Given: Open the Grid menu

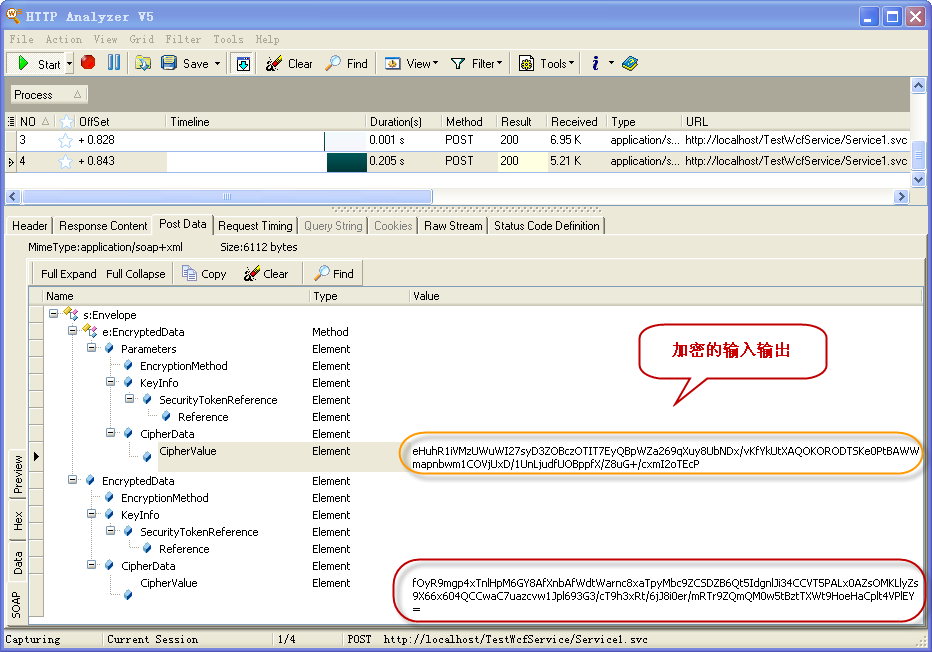Looking at the screenshot, I should point(141,39).
